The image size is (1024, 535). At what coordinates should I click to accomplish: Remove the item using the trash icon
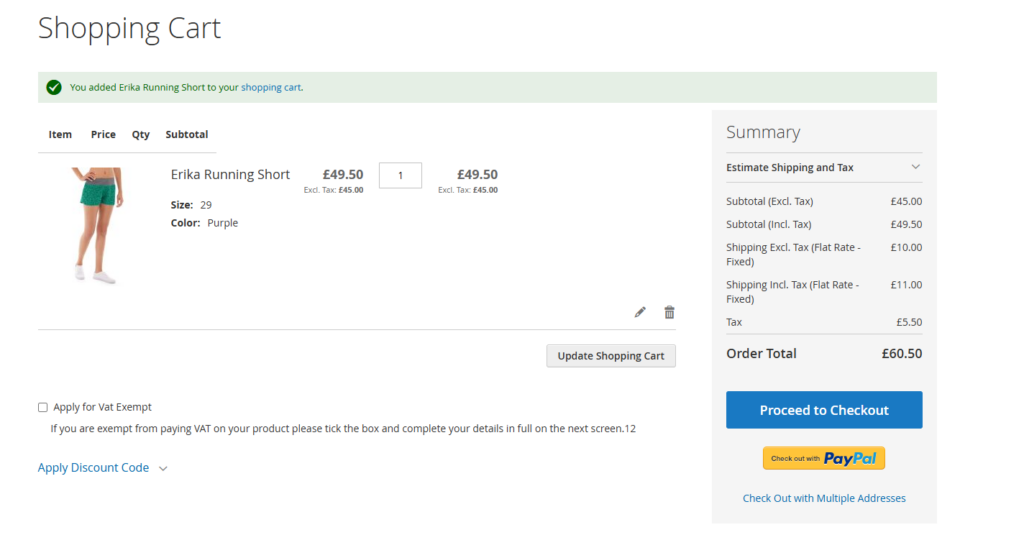pyautogui.click(x=669, y=312)
